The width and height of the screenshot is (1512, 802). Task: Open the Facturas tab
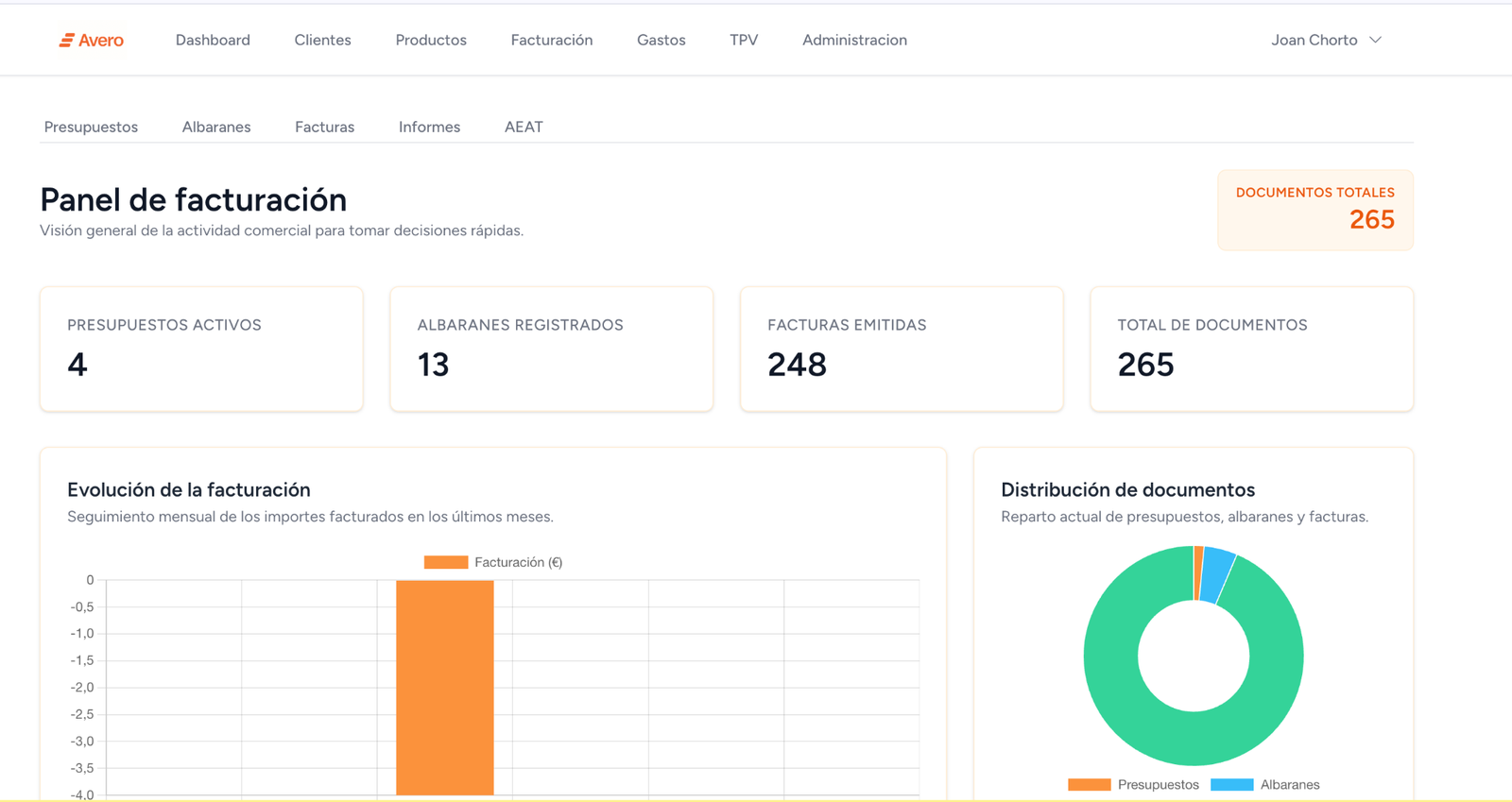324,127
